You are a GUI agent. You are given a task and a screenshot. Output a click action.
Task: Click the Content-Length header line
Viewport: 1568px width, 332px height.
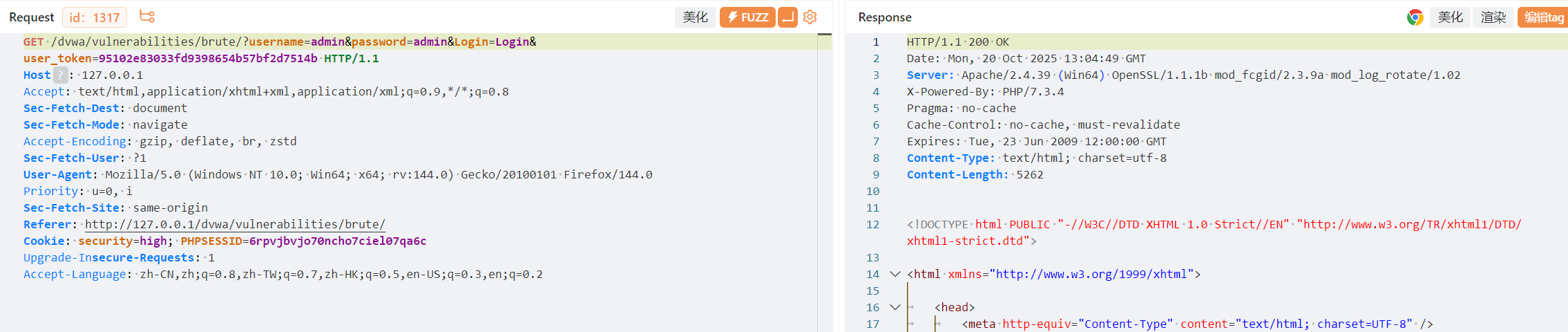pyautogui.click(x=975, y=174)
